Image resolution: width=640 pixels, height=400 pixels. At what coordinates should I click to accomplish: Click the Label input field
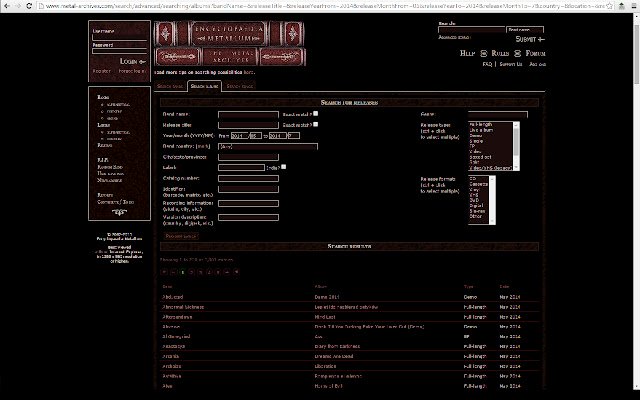pos(241,167)
